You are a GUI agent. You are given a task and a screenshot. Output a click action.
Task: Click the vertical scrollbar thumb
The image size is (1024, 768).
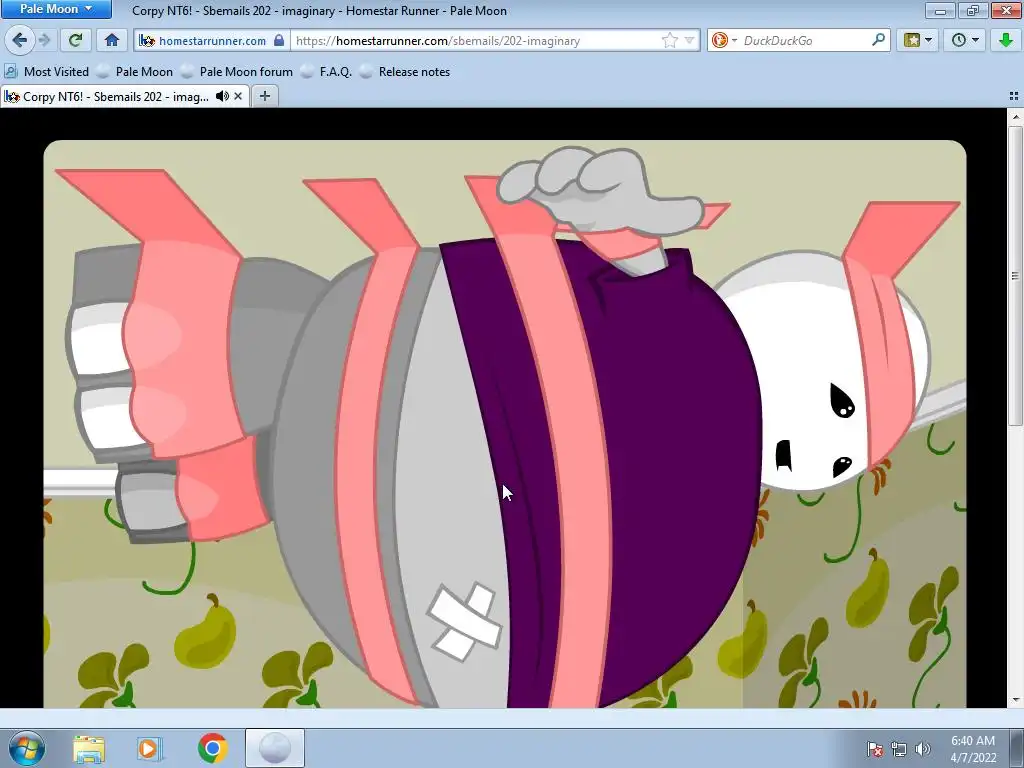(x=1015, y=276)
